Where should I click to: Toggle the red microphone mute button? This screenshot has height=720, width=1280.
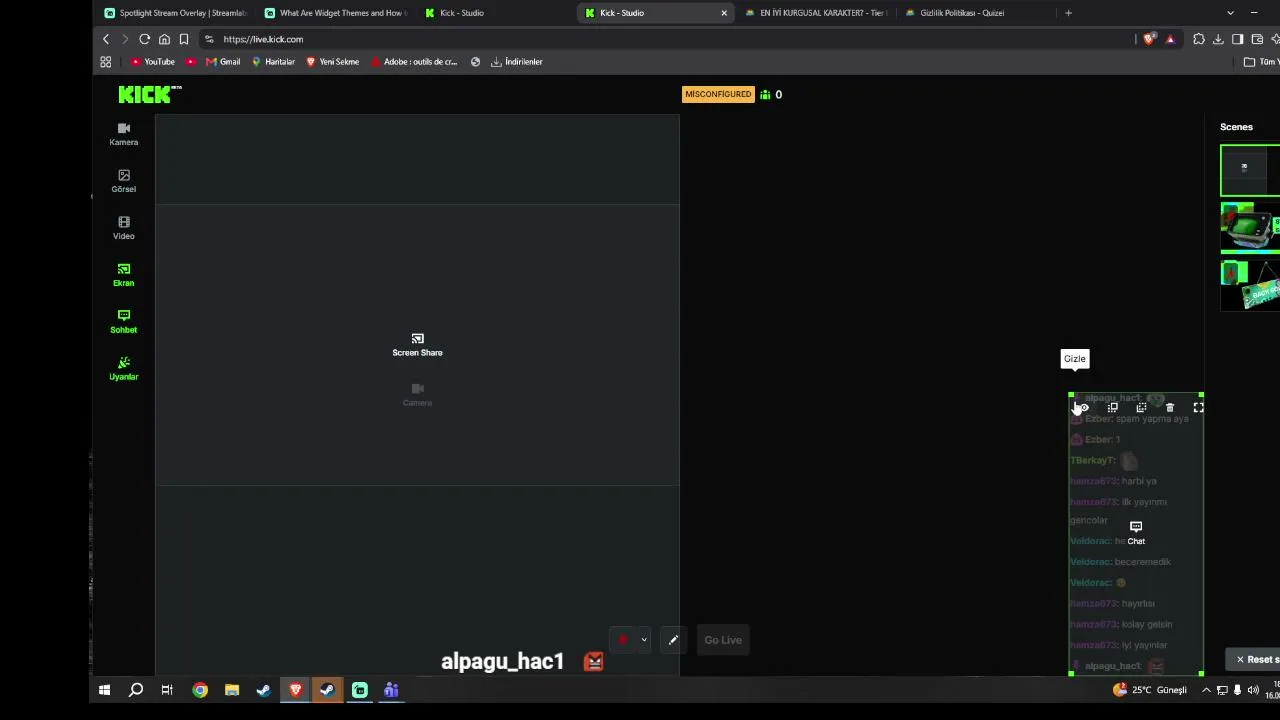pos(623,640)
